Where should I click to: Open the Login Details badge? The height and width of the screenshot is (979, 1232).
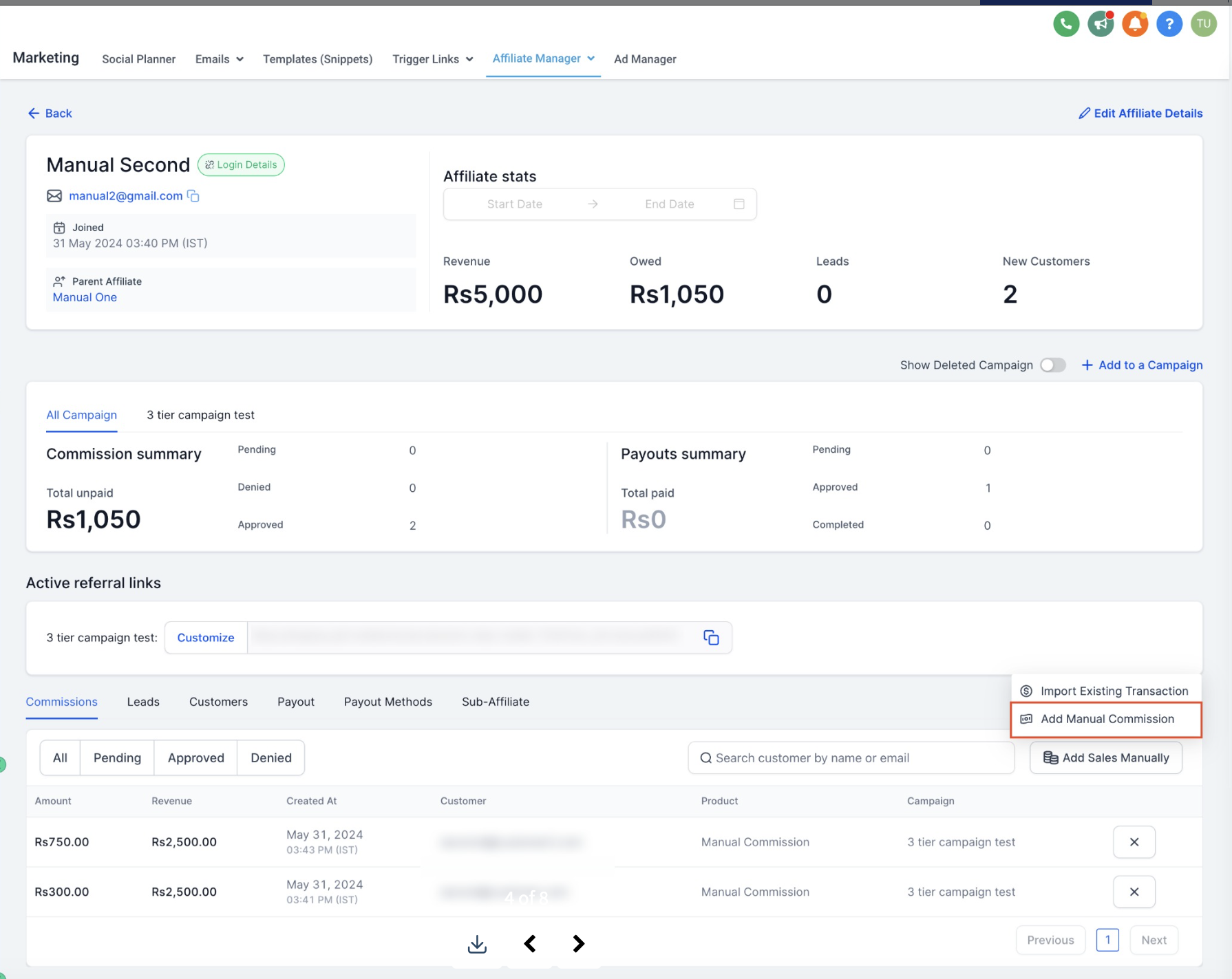click(241, 164)
